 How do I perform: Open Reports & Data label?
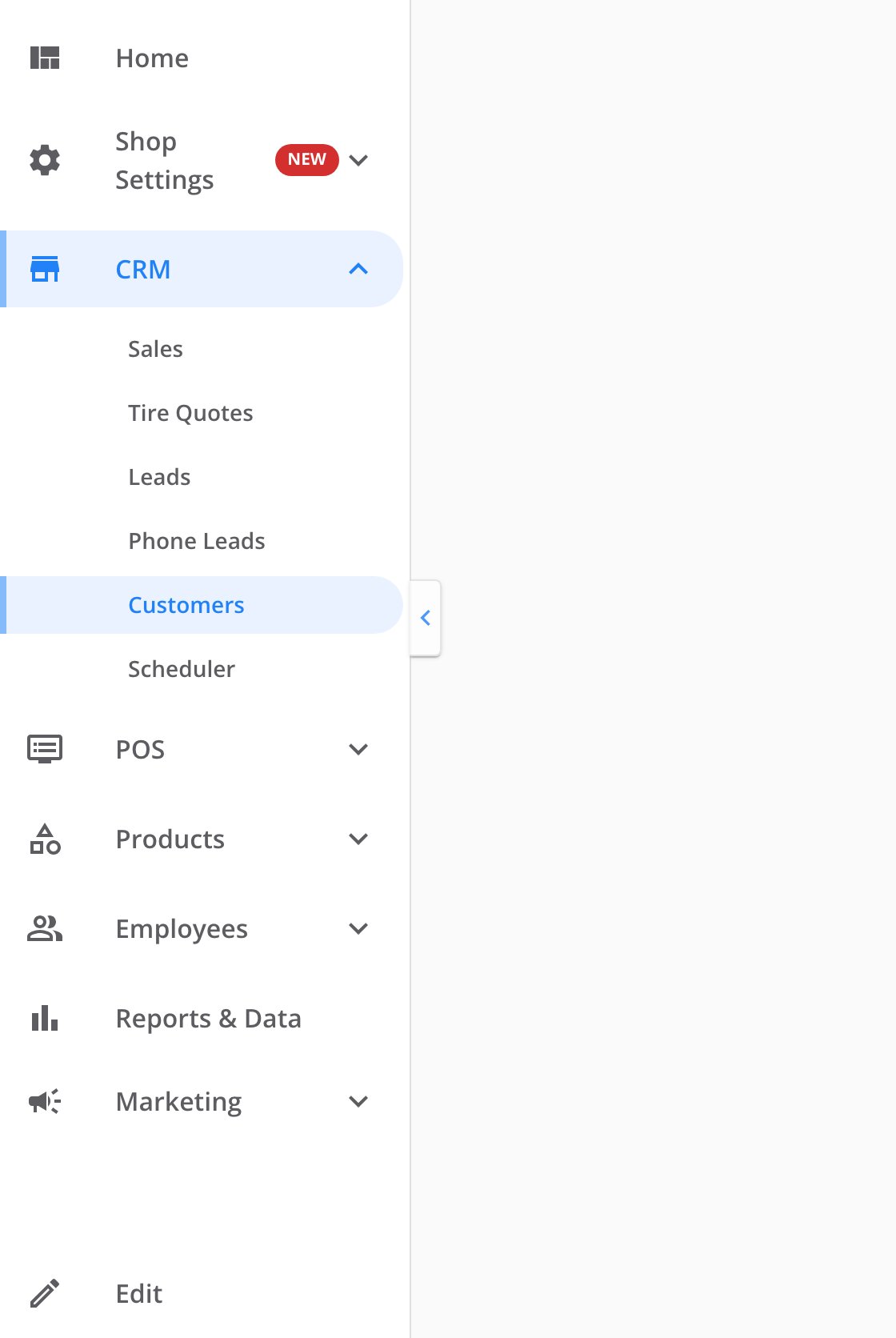209,1019
